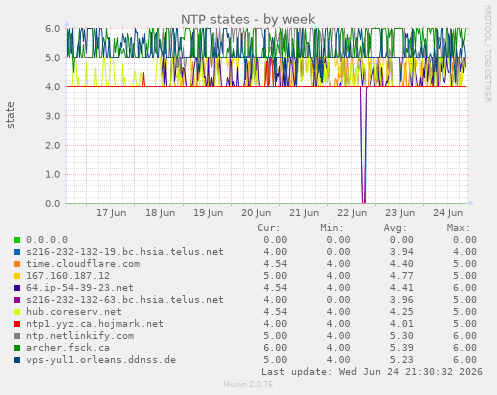
Task: Click the 21 Jun x-axis label
Action: click(304, 213)
